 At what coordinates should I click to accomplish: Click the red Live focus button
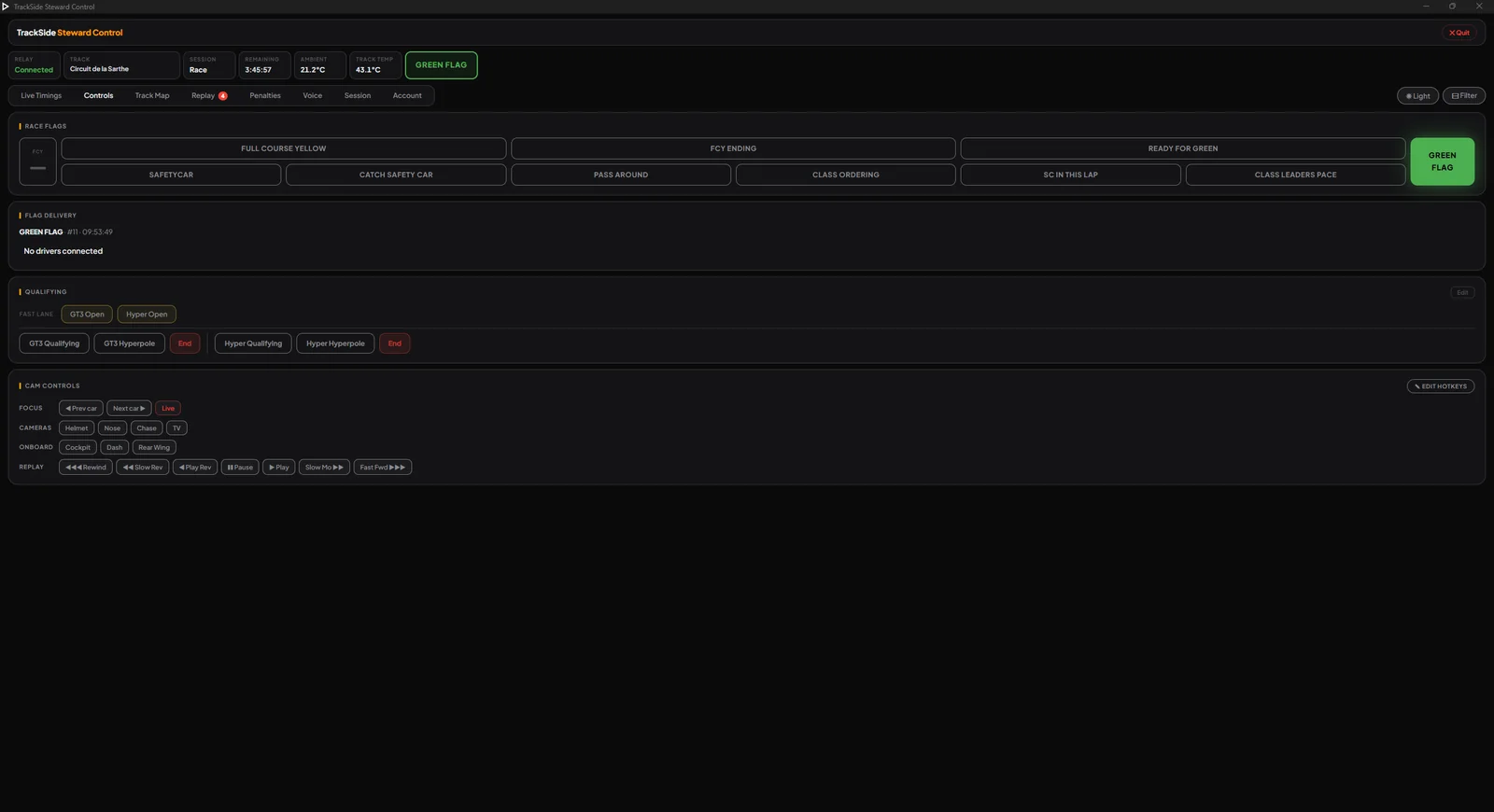tap(168, 409)
